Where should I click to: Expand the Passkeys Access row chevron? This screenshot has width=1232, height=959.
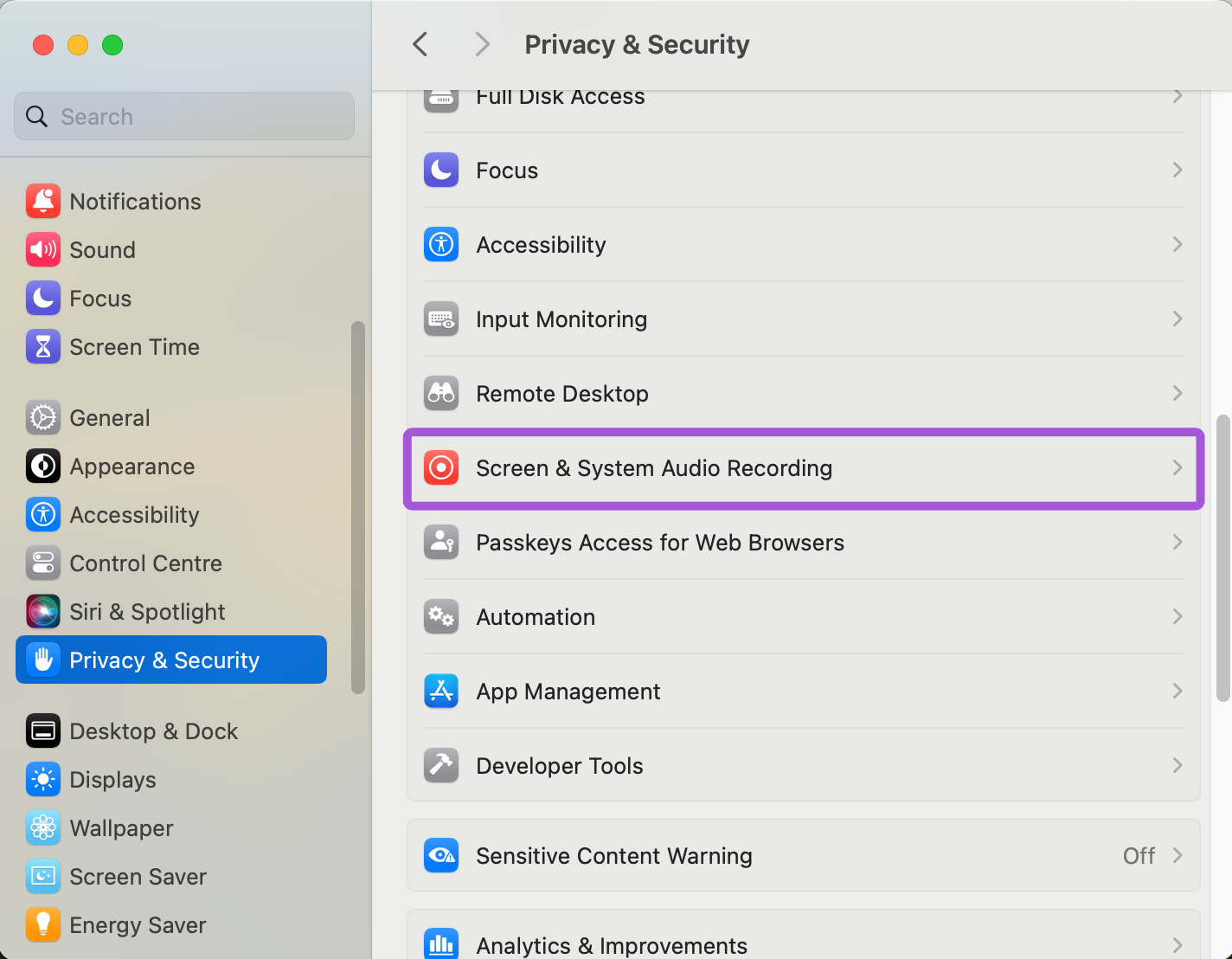[1177, 542]
